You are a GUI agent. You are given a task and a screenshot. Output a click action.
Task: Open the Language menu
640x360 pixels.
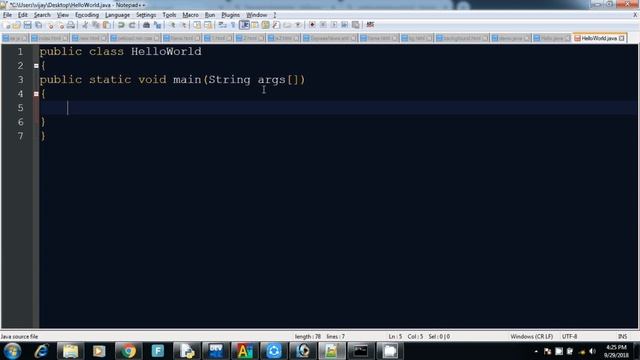click(117, 15)
